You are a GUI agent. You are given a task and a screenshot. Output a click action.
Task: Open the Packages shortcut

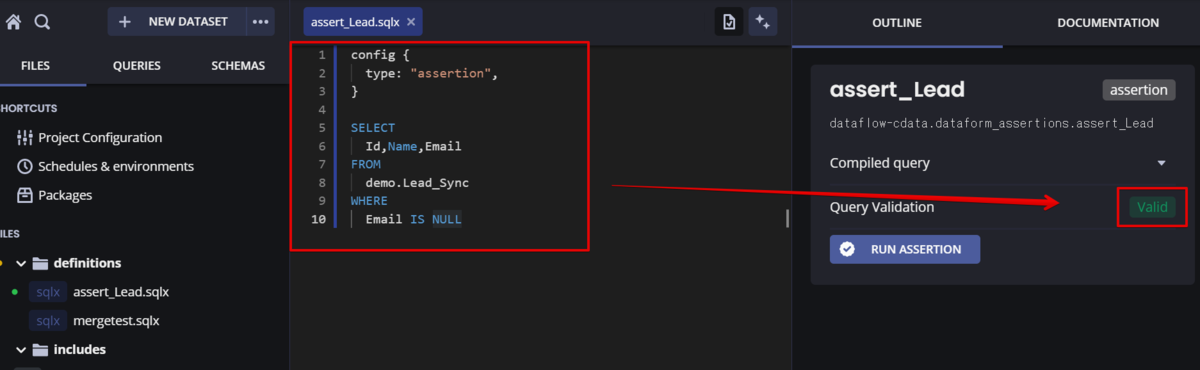pyautogui.click(x=65, y=195)
